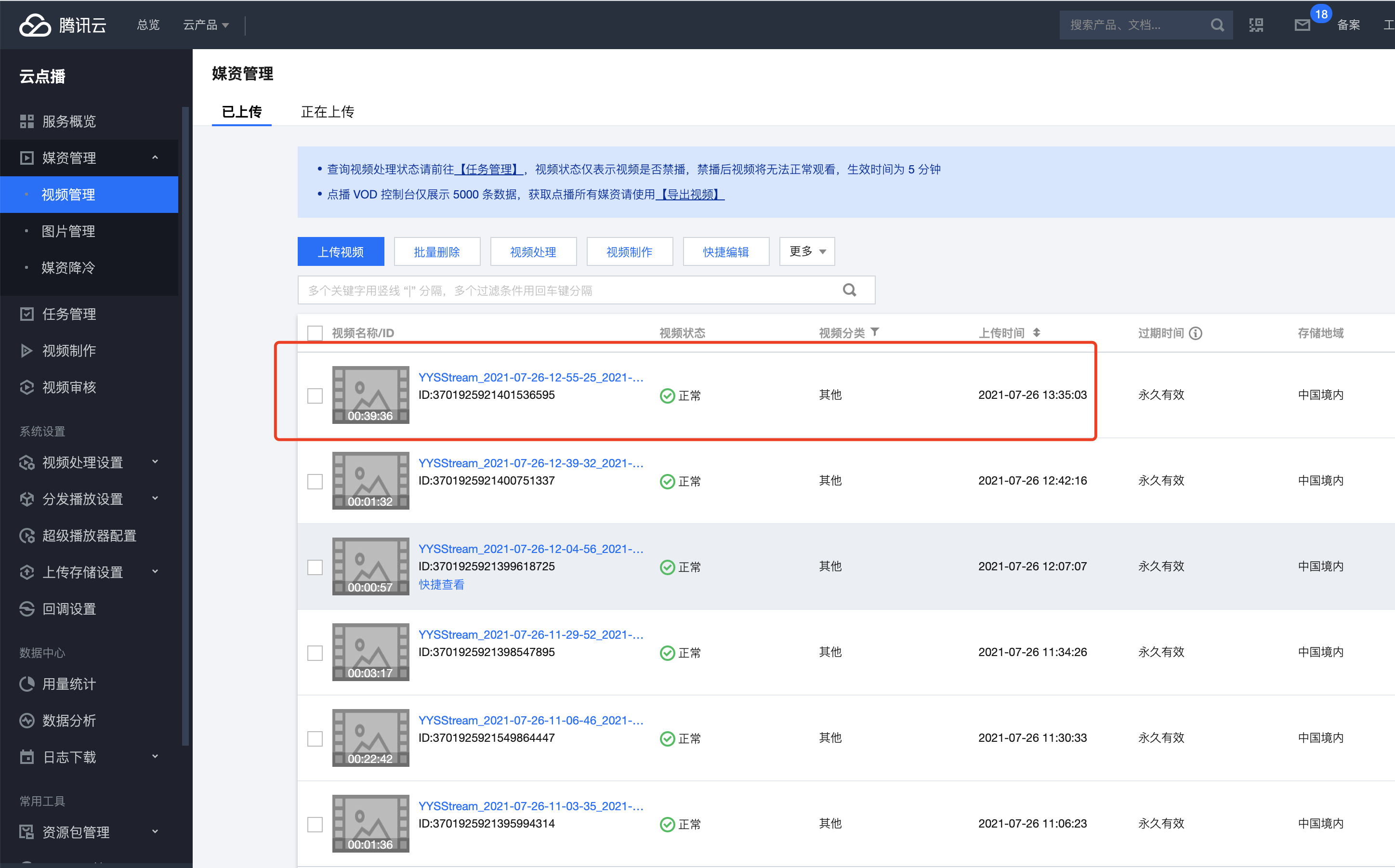
Task: Open the mail notifications icon
Action: pos(1302,25)
